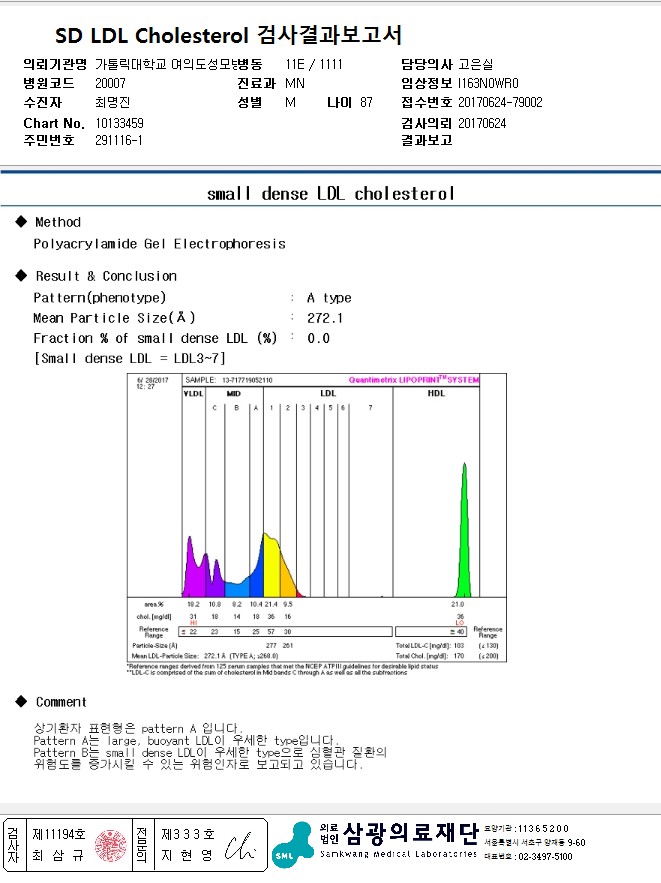The image size is (661, 883).
Task: Click the HDL column label in chart
Action: tap(436, 394)
